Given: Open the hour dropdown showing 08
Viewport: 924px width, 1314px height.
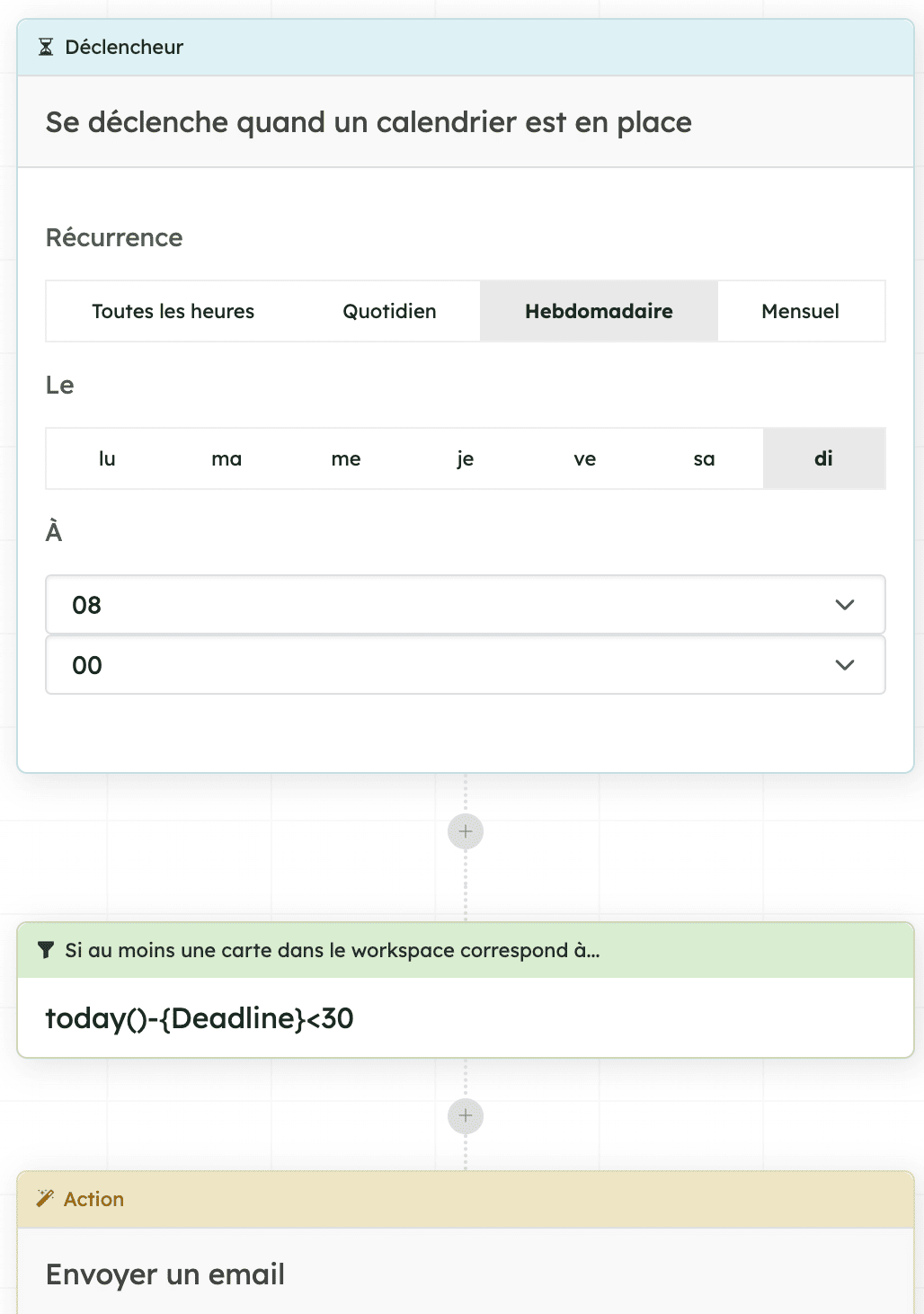Looking at the screenshot, I should (465, 605).
